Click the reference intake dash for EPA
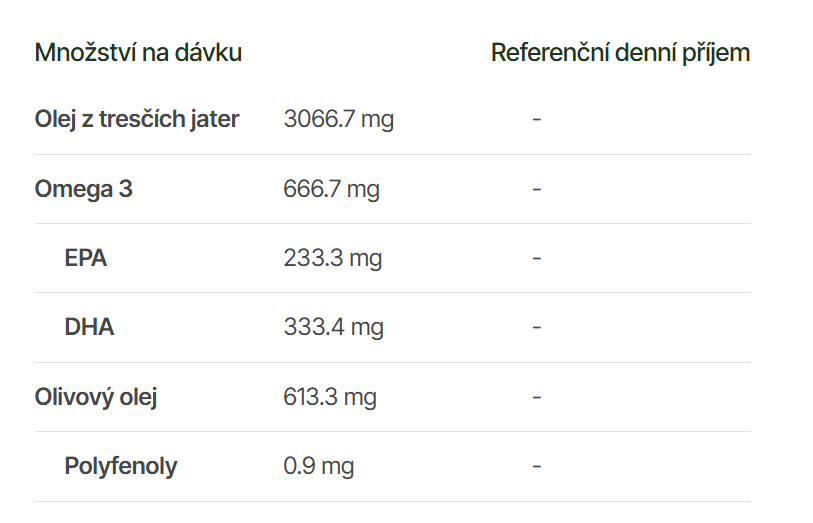The width and height of the screenshot is (813, 523). coord(537,258)
